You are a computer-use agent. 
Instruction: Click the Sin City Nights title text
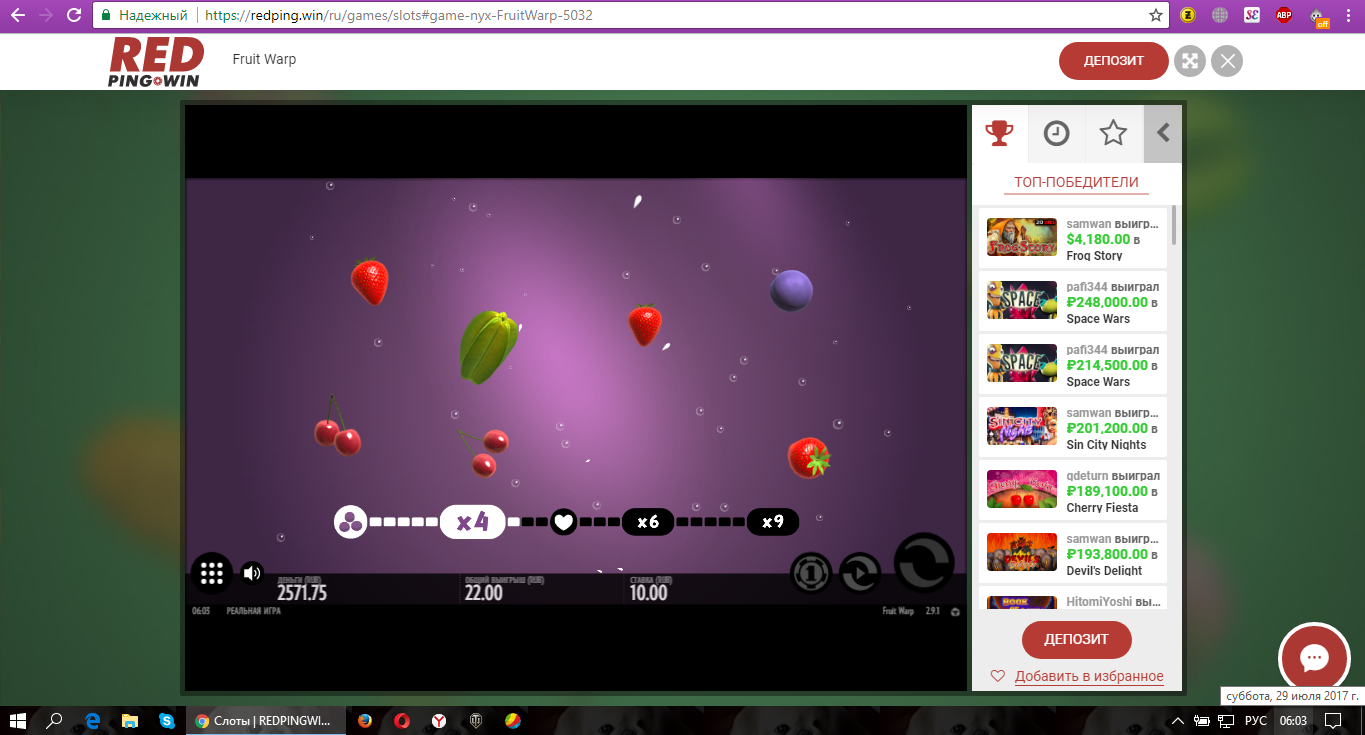click(1106, 445)
